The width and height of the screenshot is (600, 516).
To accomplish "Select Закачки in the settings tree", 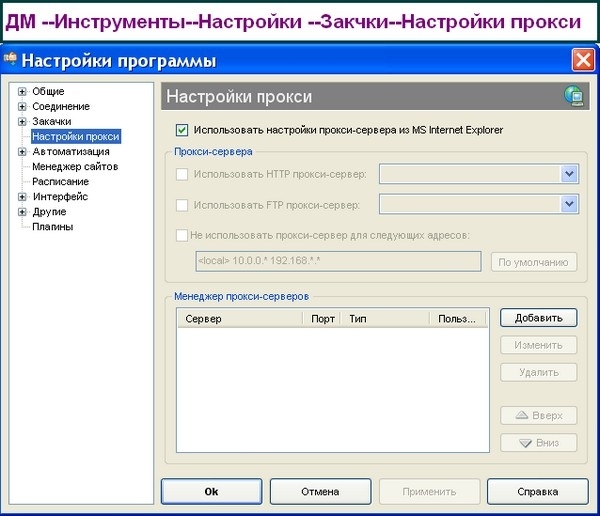I will click(52, 122).
